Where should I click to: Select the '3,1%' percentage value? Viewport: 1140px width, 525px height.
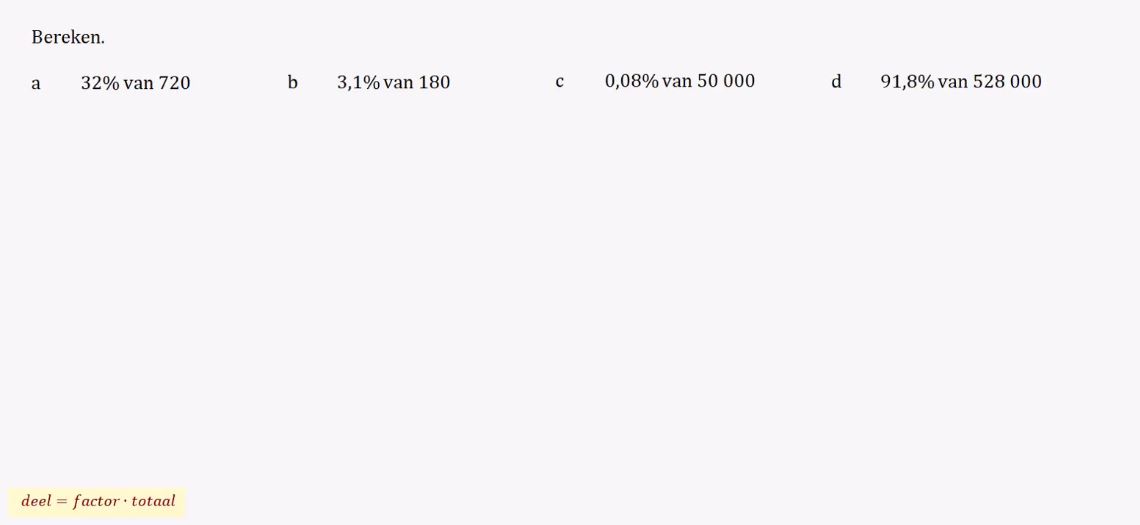click(x=358, y=82)
